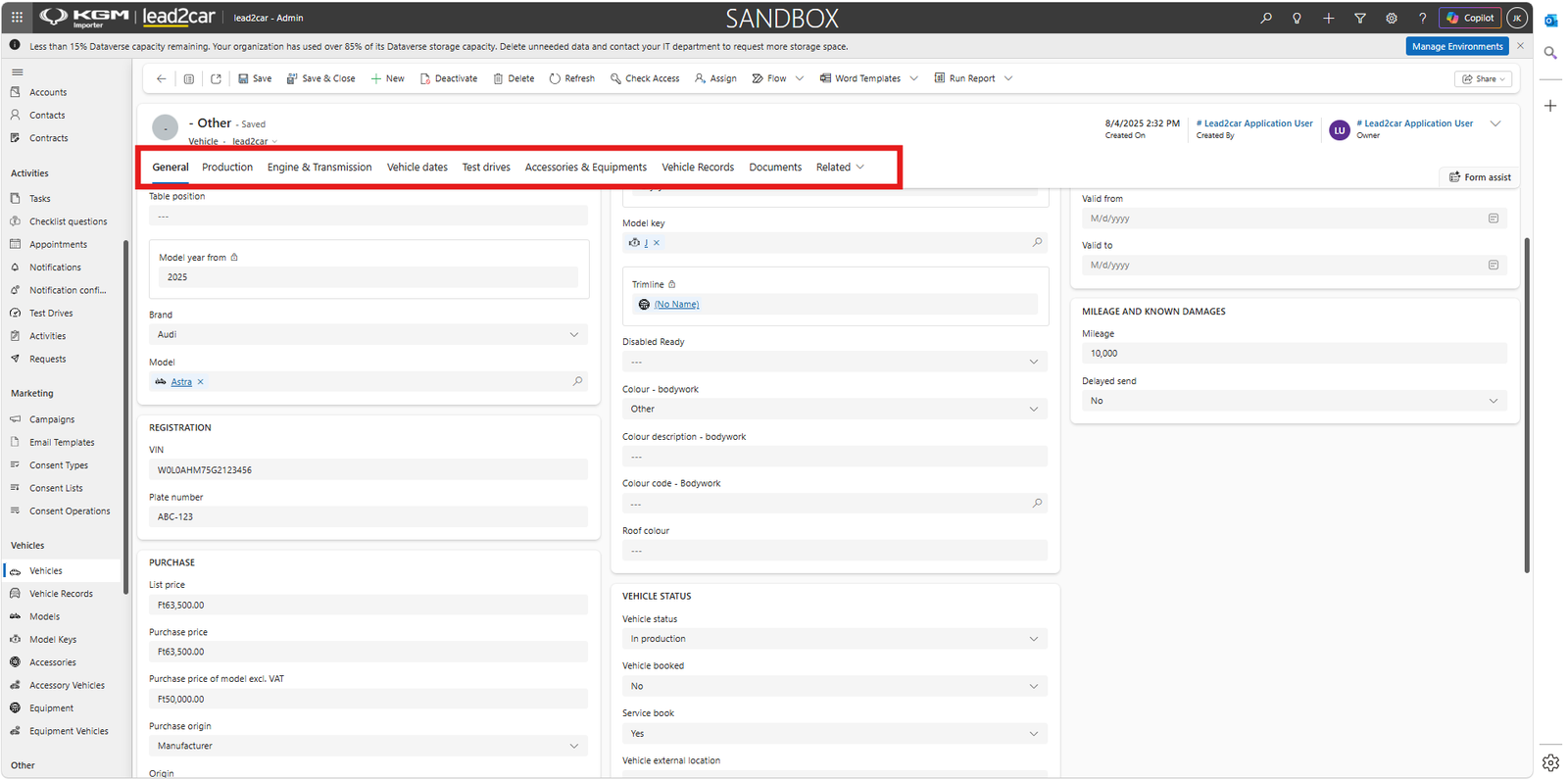Open the lightbulb assistant icon
The image size is (1568, 779).
click(x=1297, y=18)
